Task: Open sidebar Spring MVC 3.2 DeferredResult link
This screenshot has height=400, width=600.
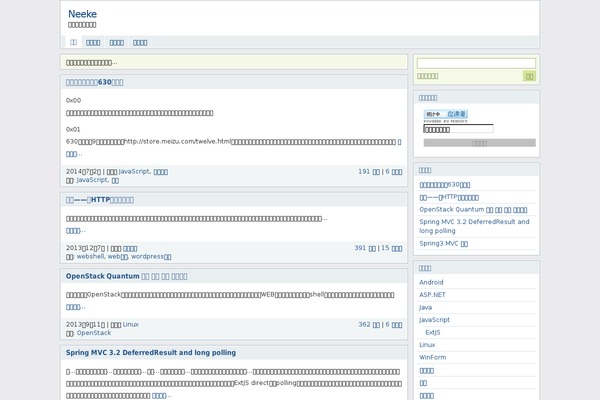Action: pyautogui.click(x=474, y=226)
